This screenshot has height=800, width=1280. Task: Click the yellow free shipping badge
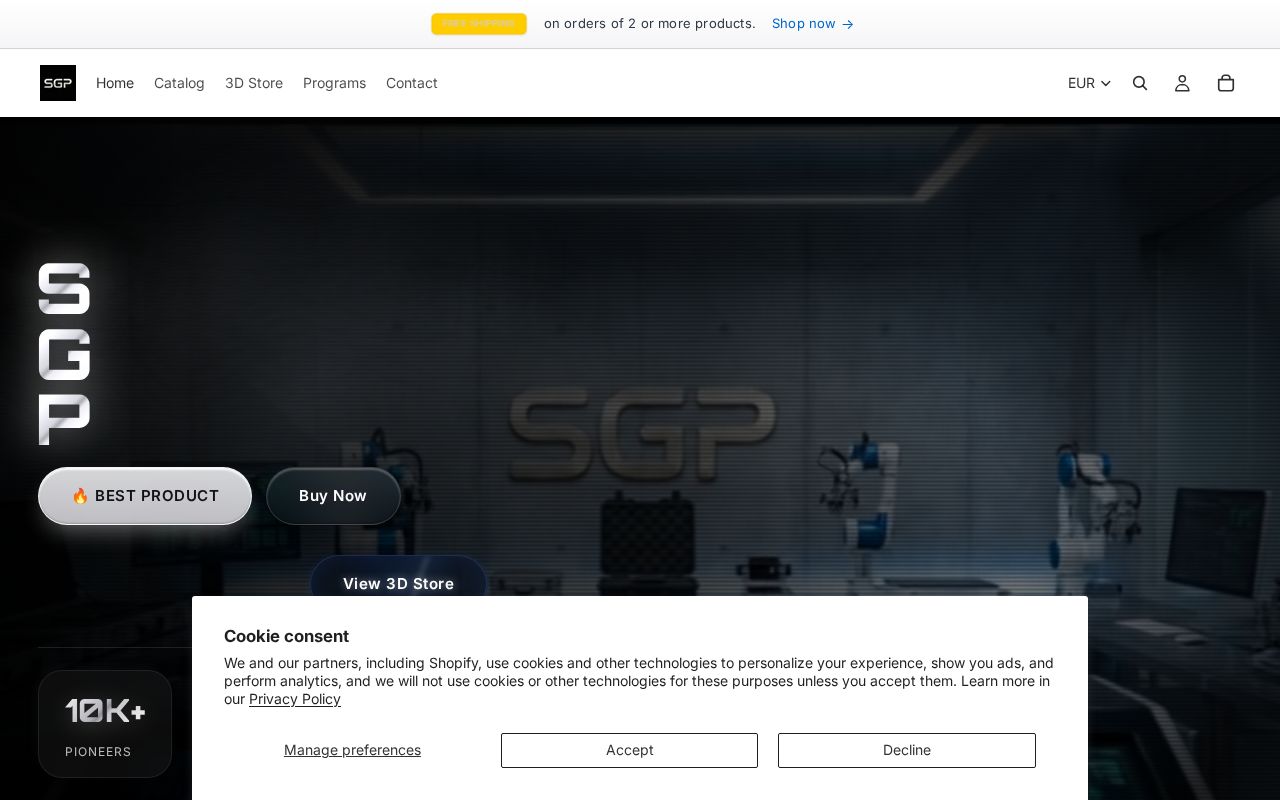(479, 24)
